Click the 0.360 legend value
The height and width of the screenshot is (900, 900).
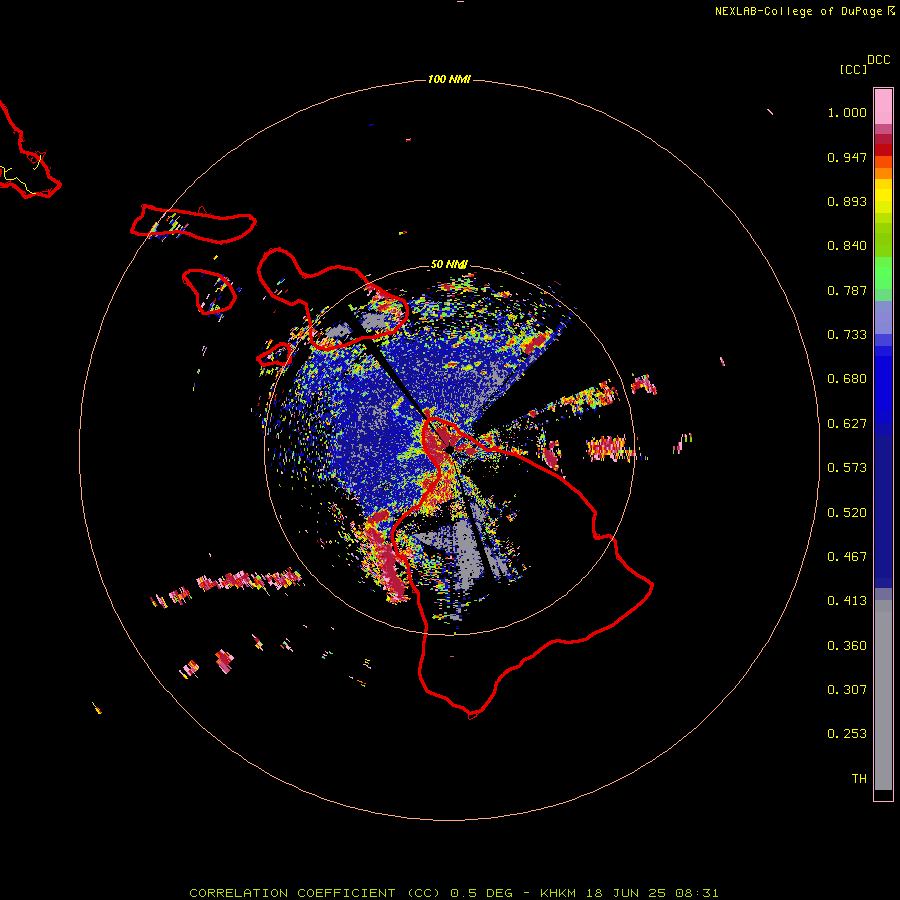847,646
